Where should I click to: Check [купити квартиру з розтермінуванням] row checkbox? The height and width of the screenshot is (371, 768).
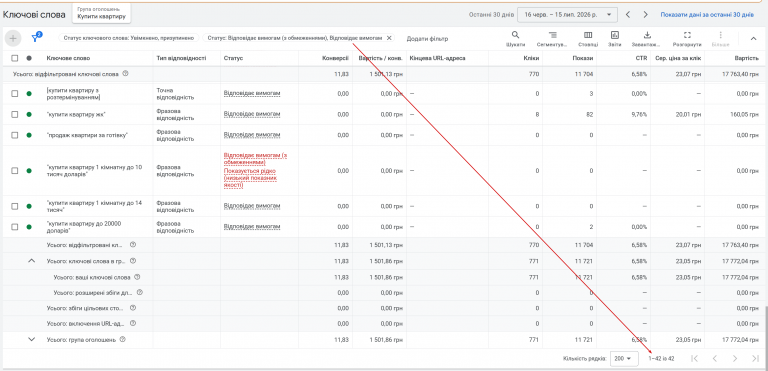pos(15,94)
